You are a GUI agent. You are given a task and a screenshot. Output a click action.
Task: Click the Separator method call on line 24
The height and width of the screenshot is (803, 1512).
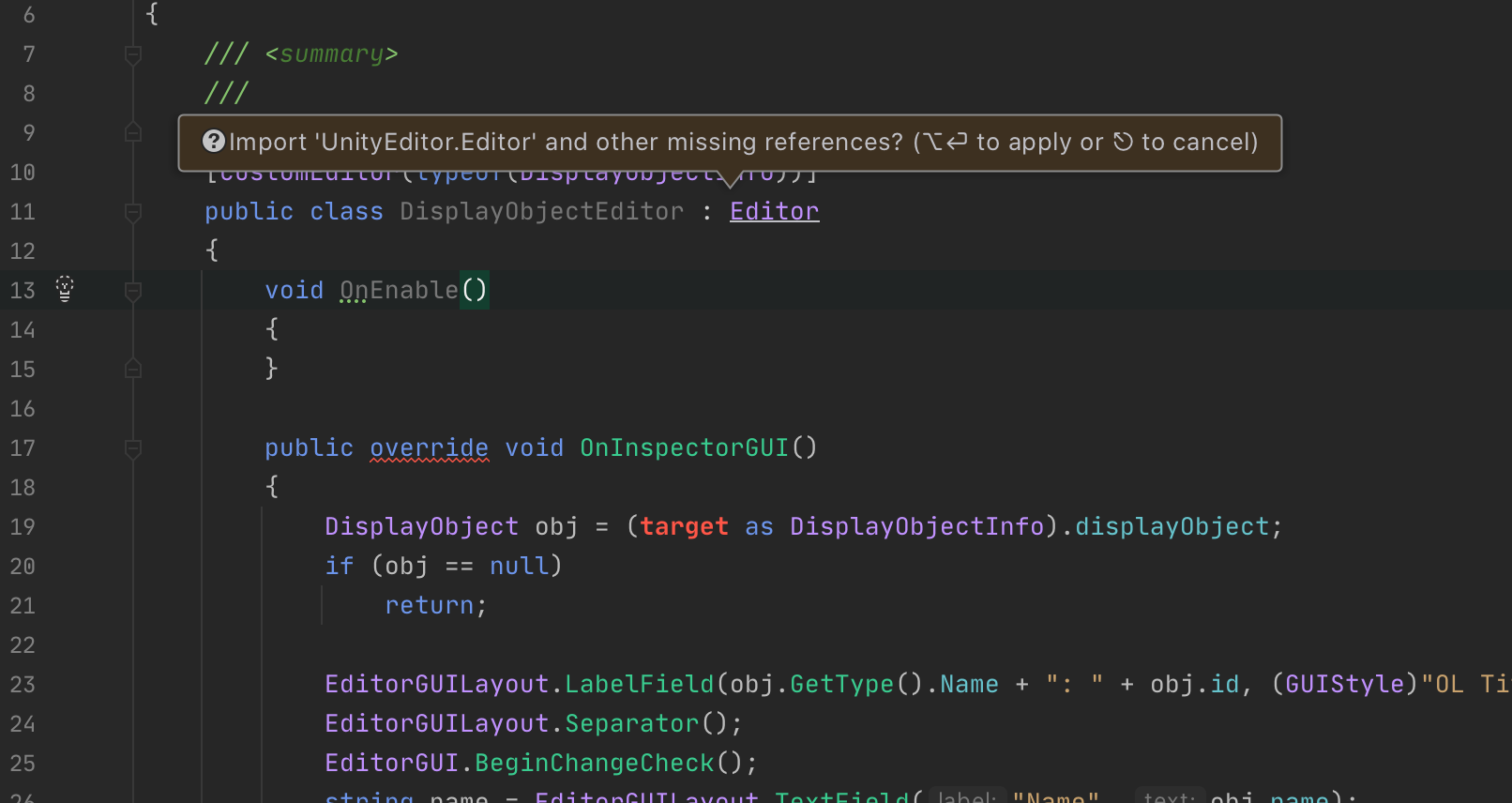pos(632,723)
